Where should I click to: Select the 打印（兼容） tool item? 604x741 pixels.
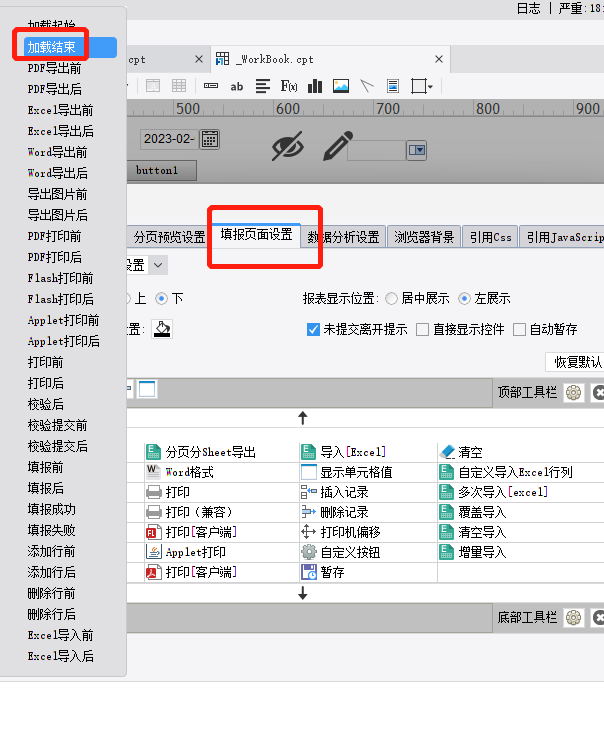pyautogui.click(x=189, y=512)
